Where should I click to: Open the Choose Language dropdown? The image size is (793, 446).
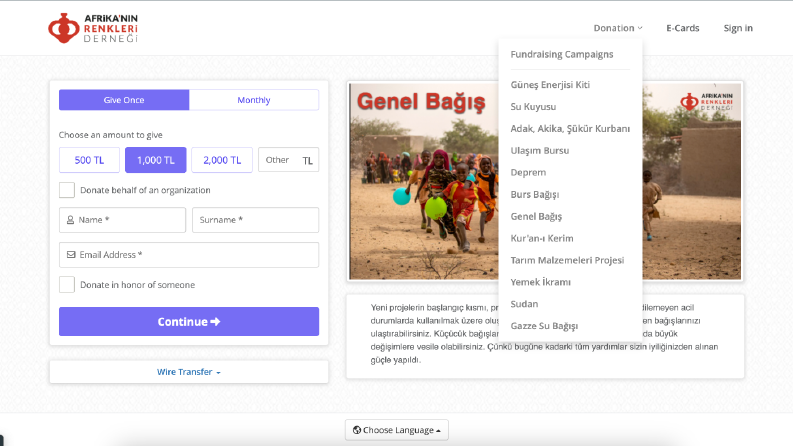[x=397, y=430]
